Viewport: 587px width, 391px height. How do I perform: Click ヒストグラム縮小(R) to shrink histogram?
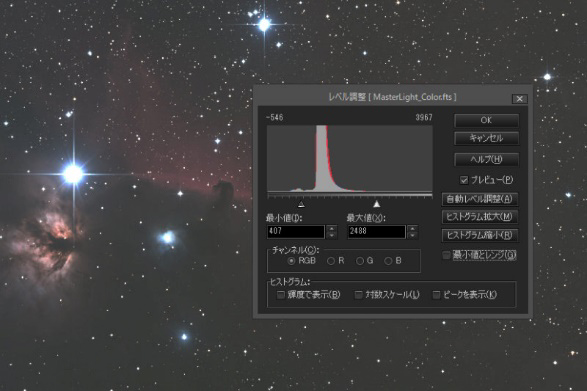(480, 235)
